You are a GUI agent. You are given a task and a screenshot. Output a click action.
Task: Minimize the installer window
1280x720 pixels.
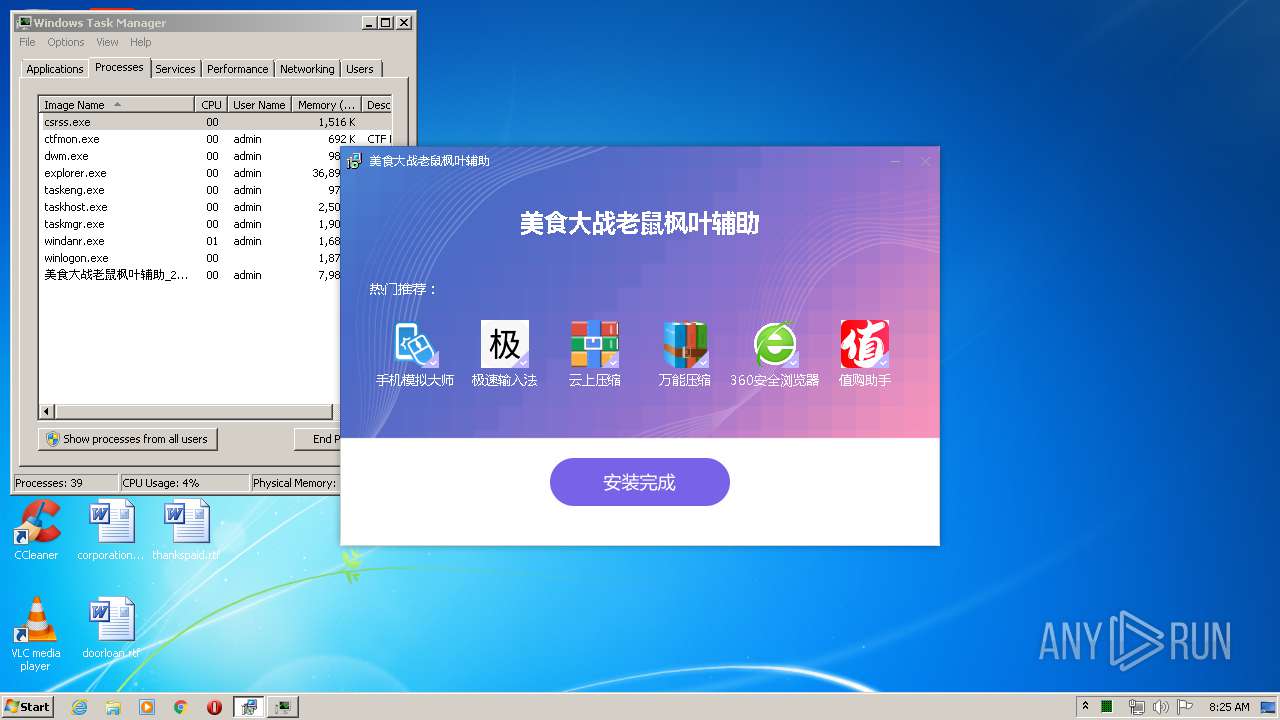tap(896, 161)
